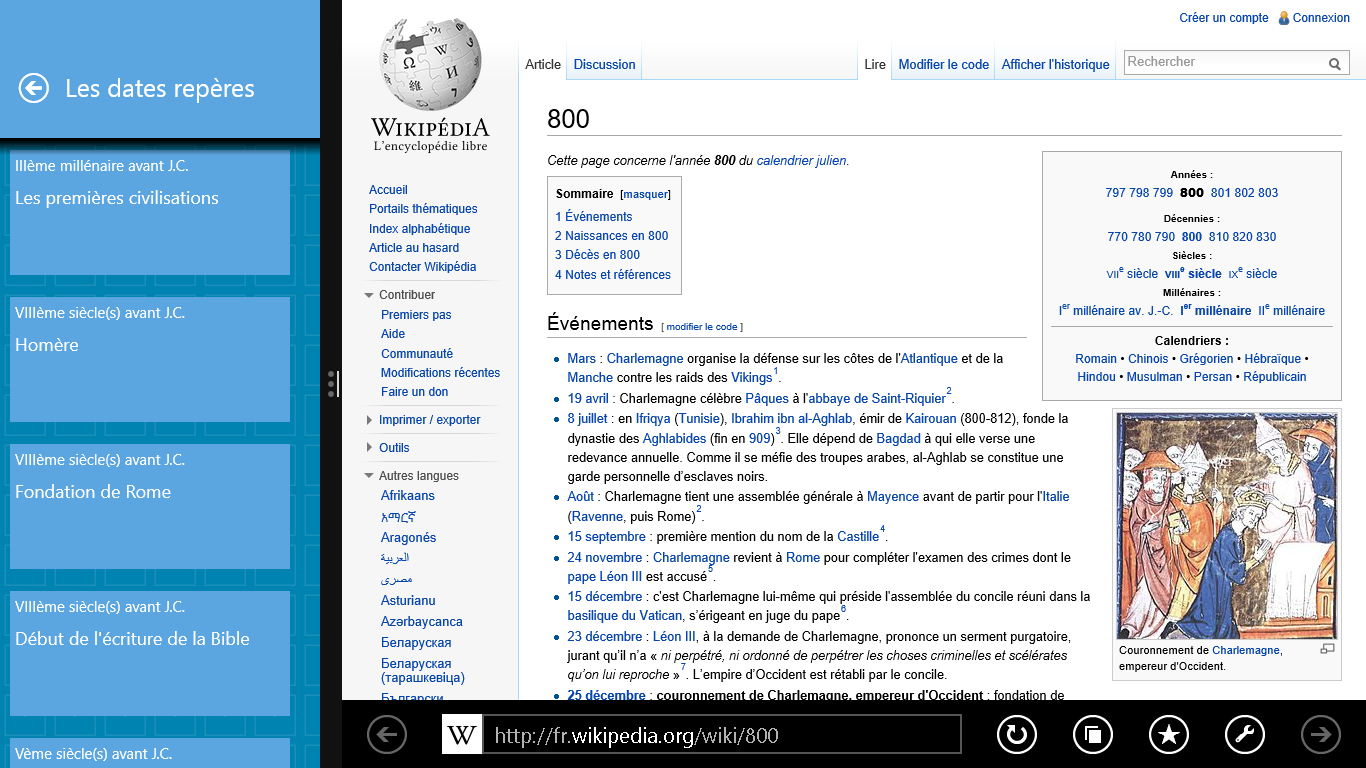Screen dimensions: 1366x768
Task: Jump to 1 Événements in Sommaire
Action: 594,217
